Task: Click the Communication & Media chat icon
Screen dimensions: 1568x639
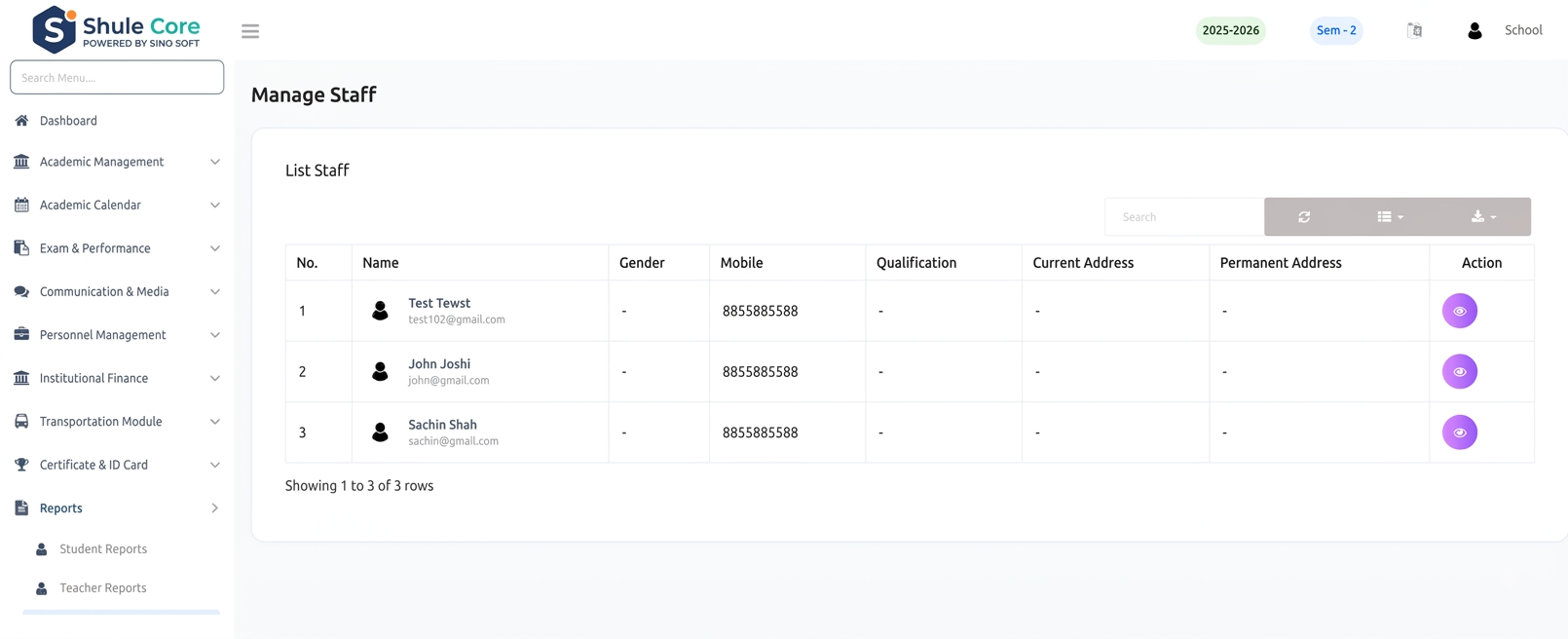Action: (x=21, y=291)
